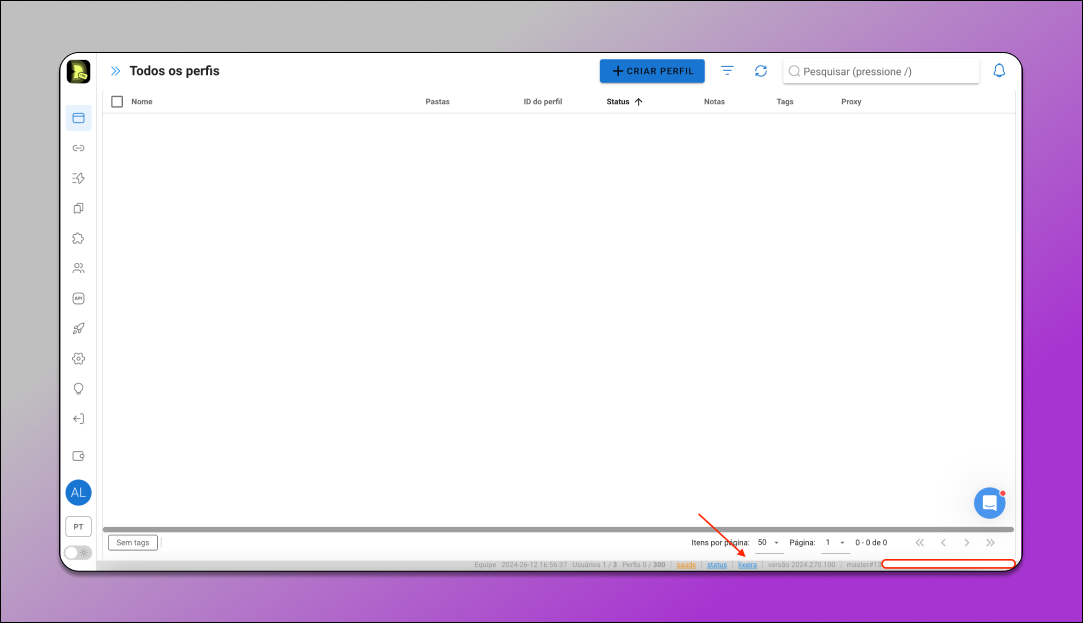Go to the first page
The width and height of the screenshot is (1083, 623).
[919, 543]
